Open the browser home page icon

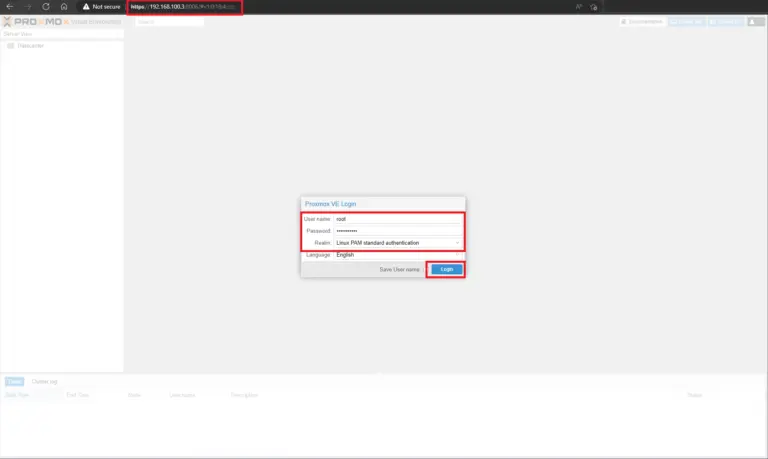point(64,7)
